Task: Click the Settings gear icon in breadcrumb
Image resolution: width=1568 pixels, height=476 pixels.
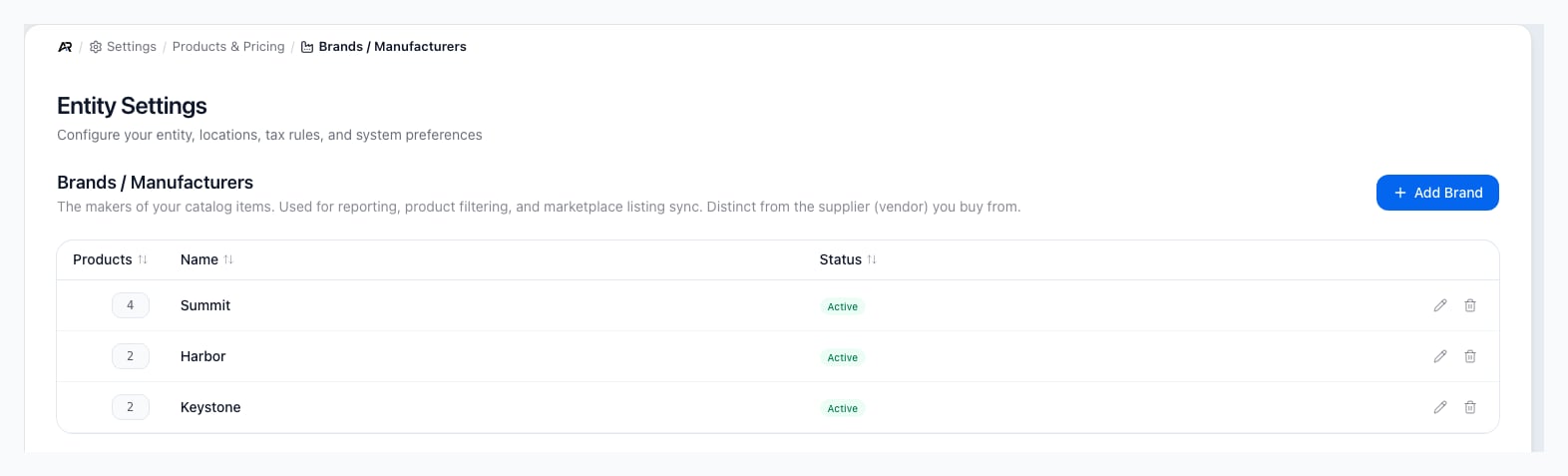Action: (x=96, y=47)
